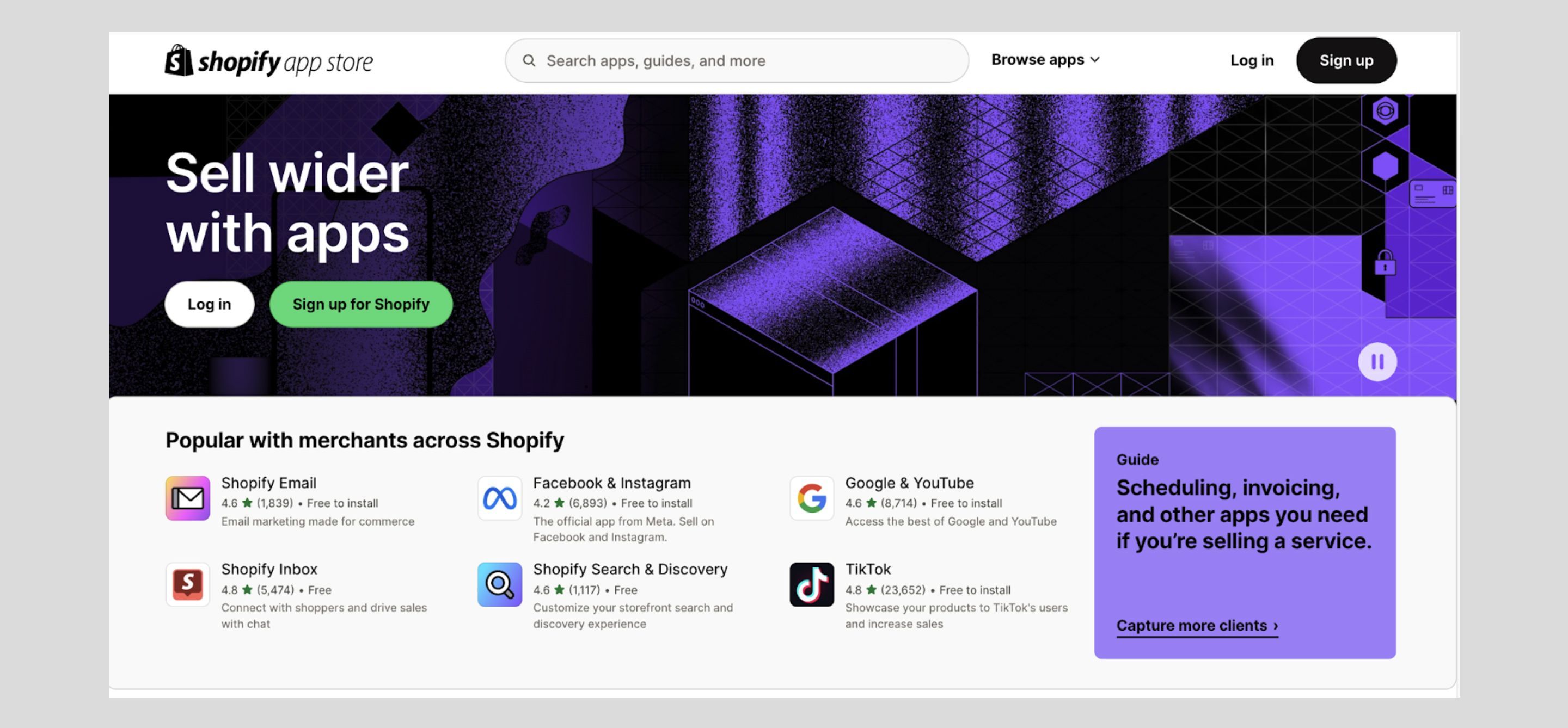Click 'Email marketing made for commerce' description
Screen dimensions: 1568x728
coord(318,521)
